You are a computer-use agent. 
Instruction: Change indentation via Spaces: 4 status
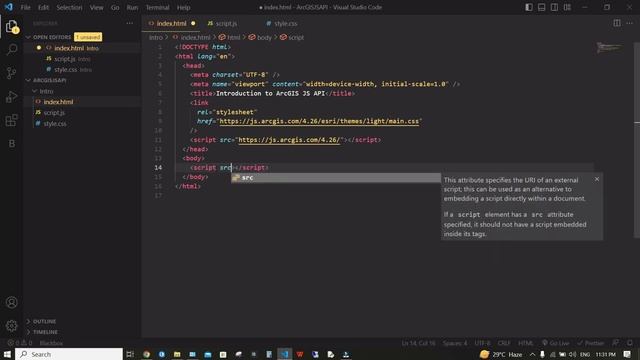tap(455, 343)
